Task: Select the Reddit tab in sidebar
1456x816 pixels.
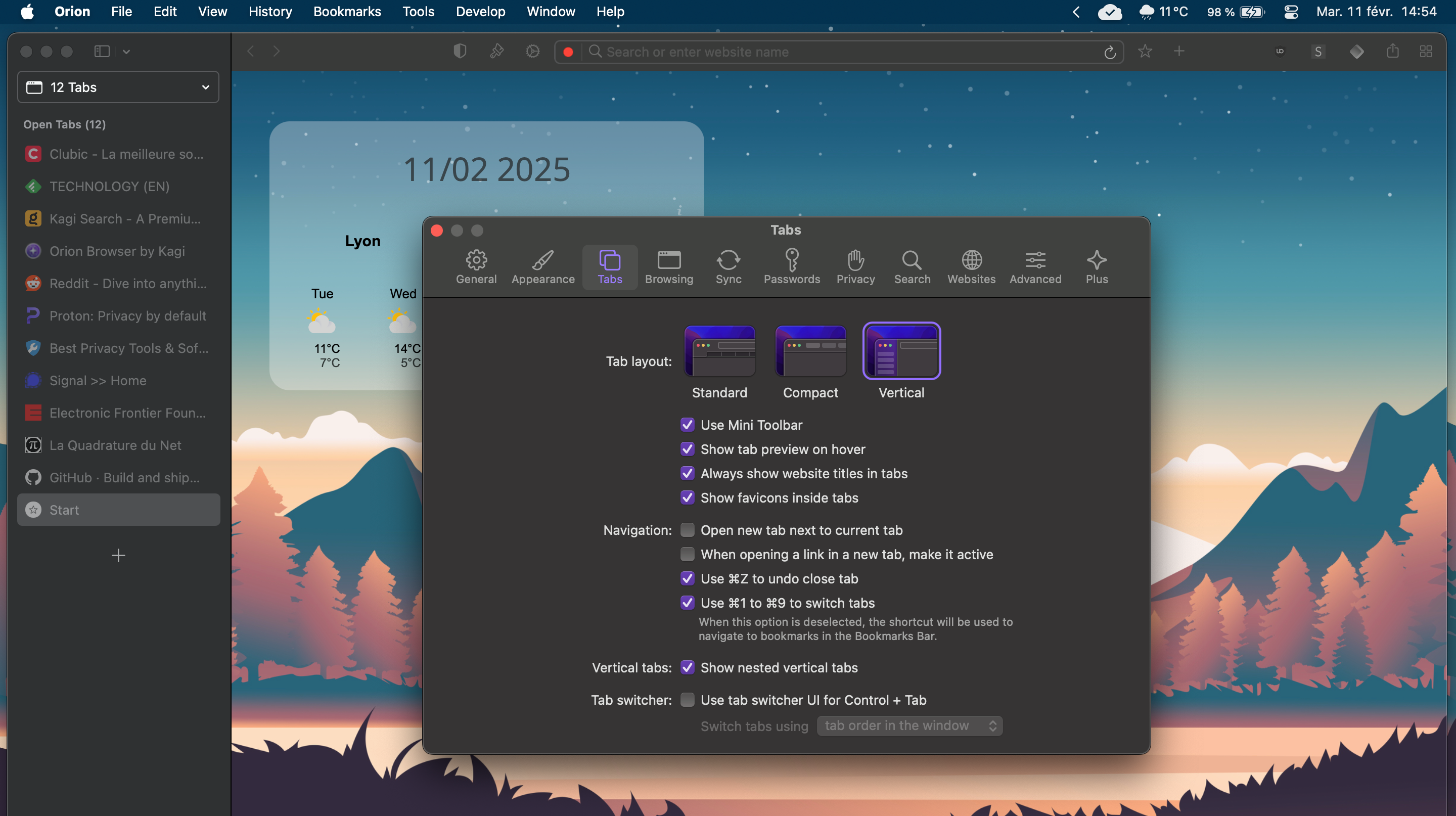Action: (x=118, y=283)
